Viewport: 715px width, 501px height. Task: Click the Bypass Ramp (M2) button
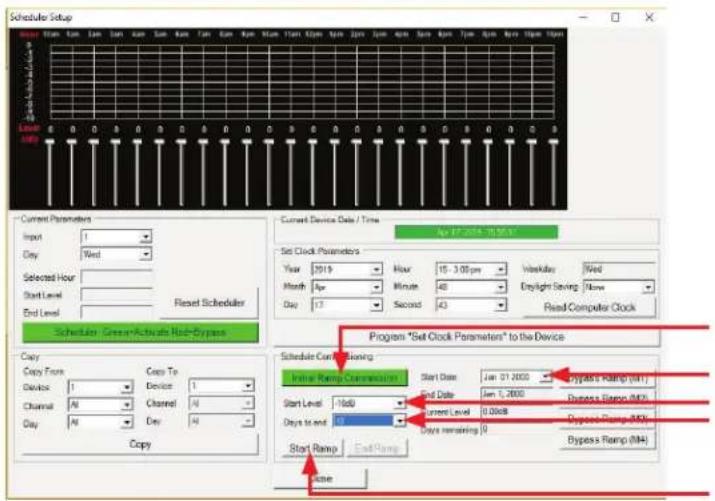(x=608, y=399)
